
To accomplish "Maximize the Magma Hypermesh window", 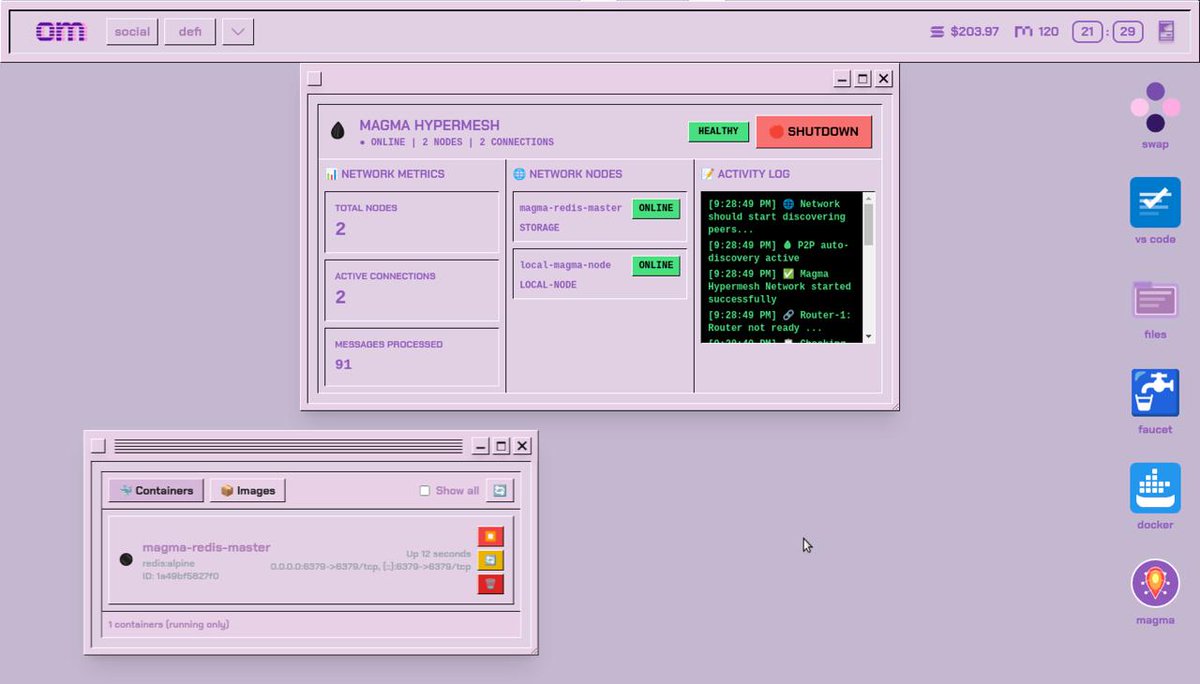I will (x=863, y=78).
